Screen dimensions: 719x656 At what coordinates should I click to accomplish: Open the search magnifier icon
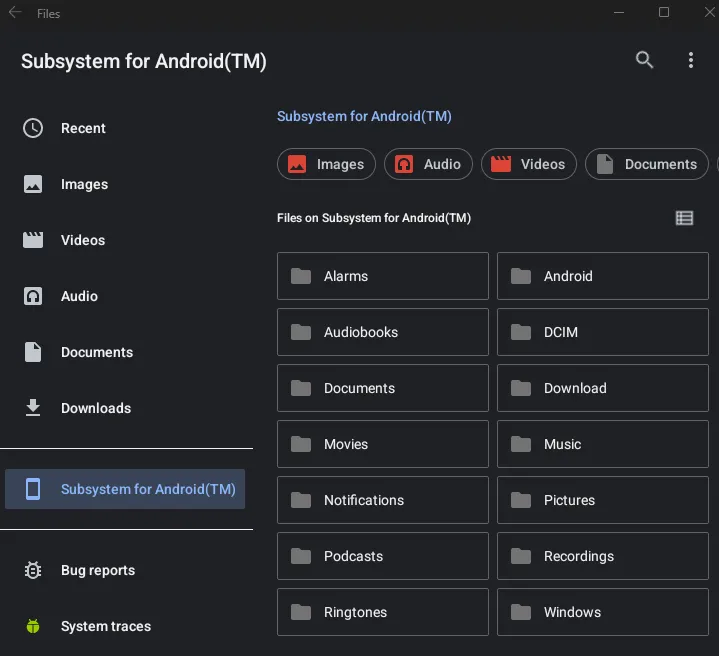pyautogui.click(x=644, y=60)
